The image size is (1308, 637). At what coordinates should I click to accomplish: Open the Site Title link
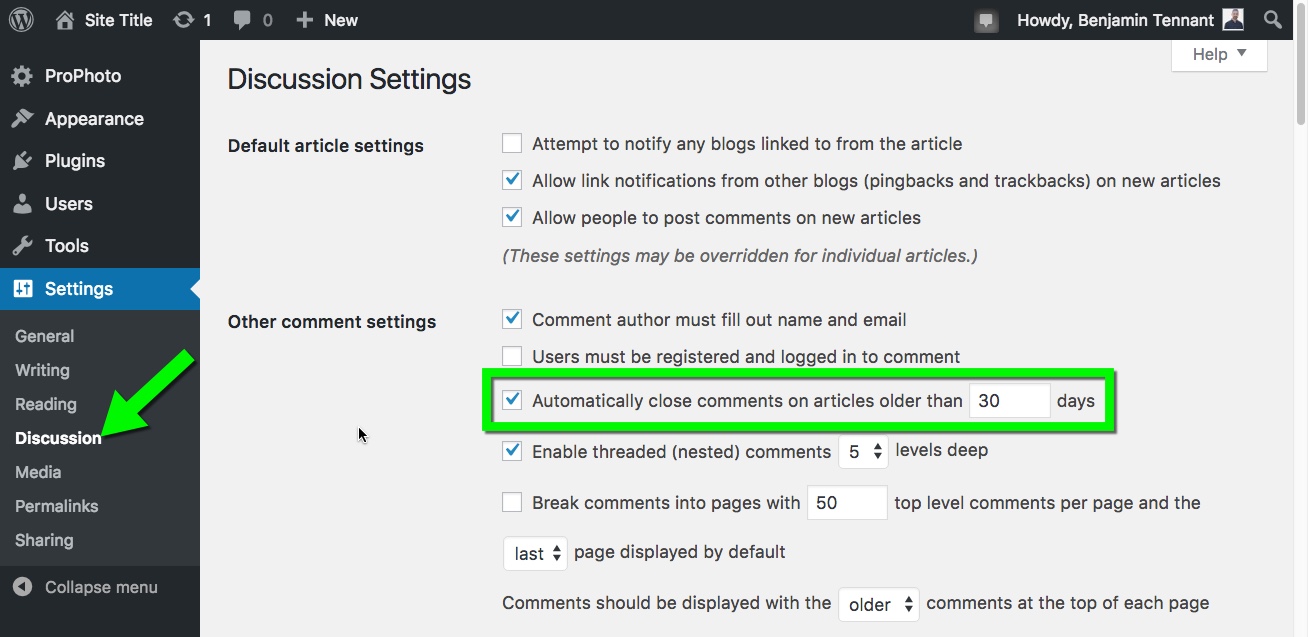tap(118, 20)
